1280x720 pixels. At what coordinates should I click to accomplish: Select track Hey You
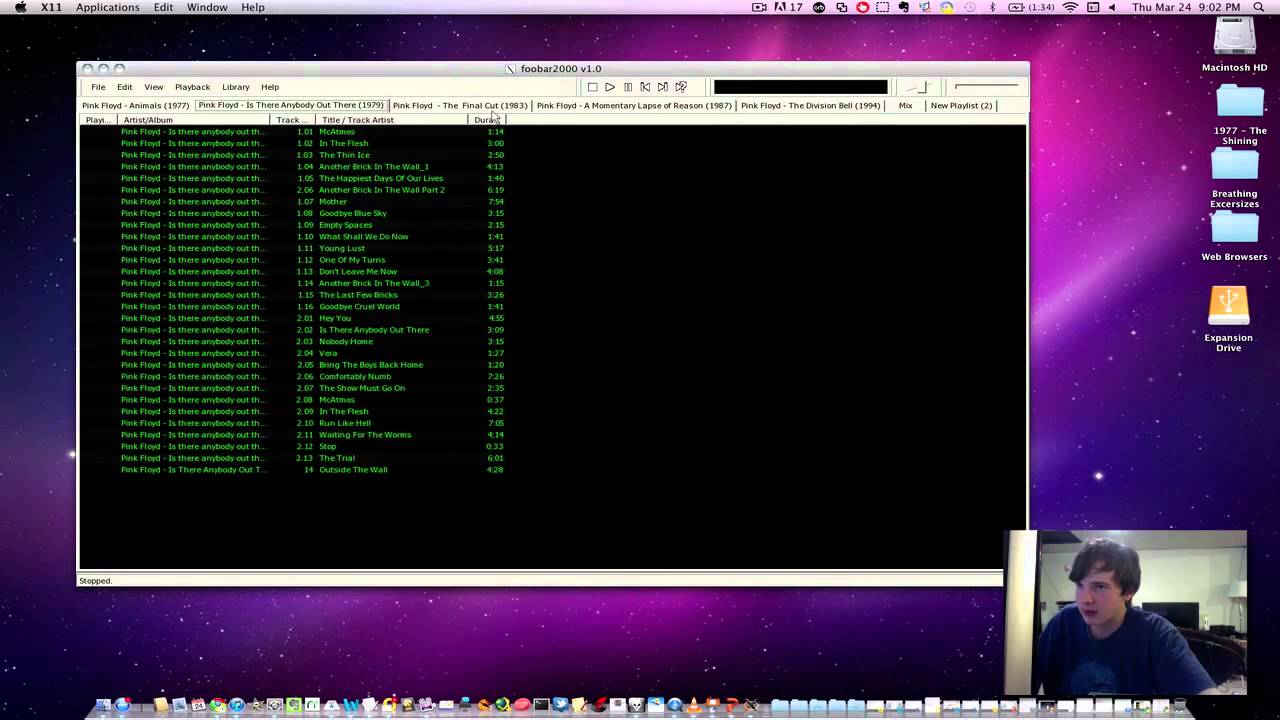point(335,318)
